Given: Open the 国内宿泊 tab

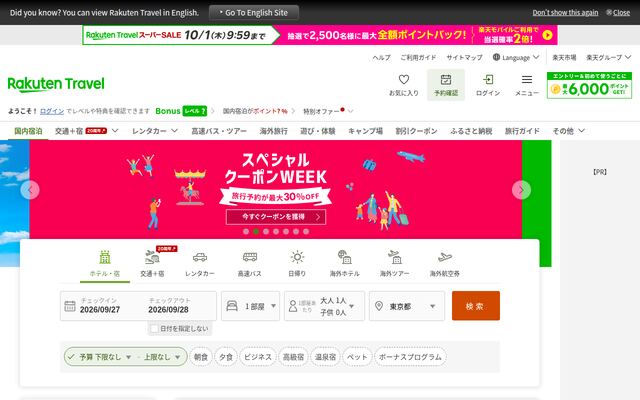Looking at the screenshot, I should tap(28, 131).
